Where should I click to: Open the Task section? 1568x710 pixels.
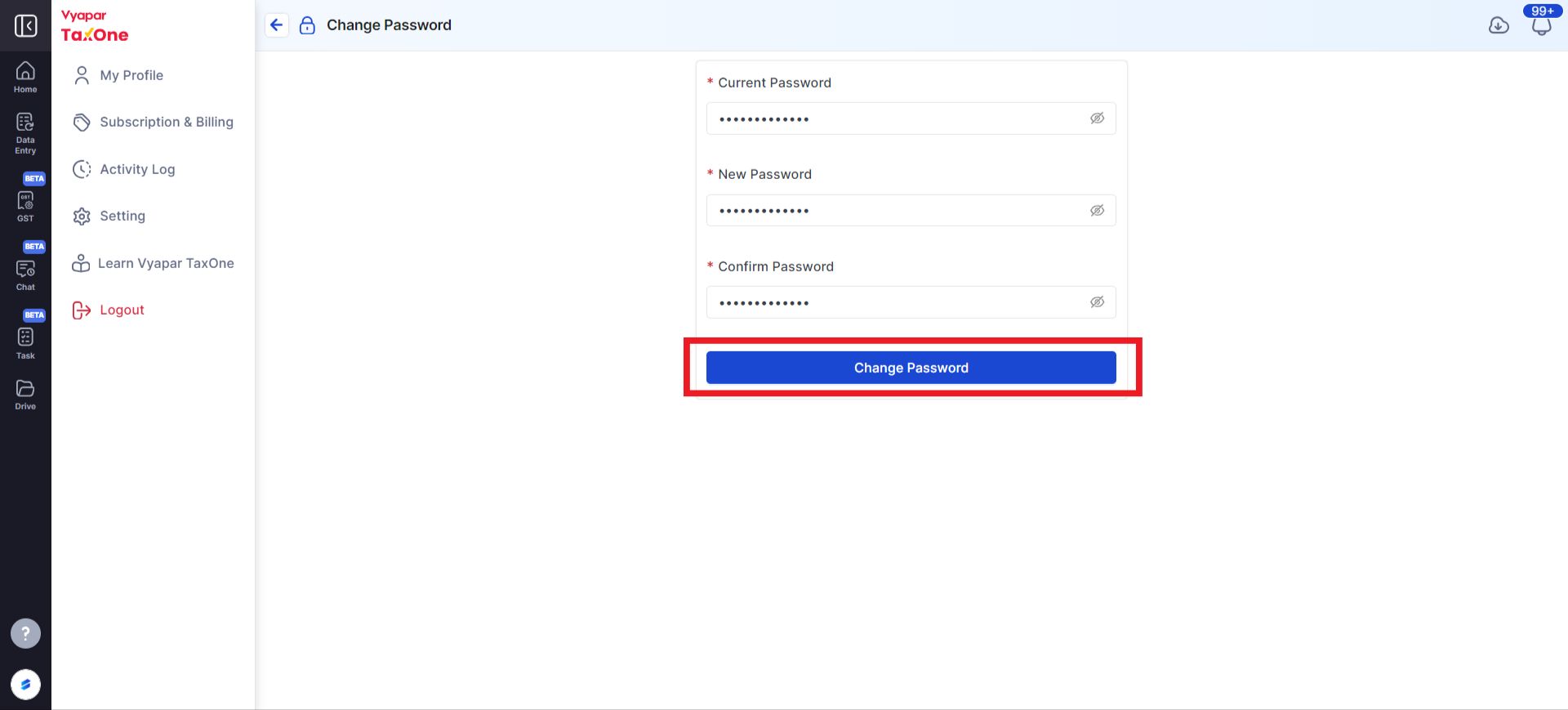tap(25, 344)
